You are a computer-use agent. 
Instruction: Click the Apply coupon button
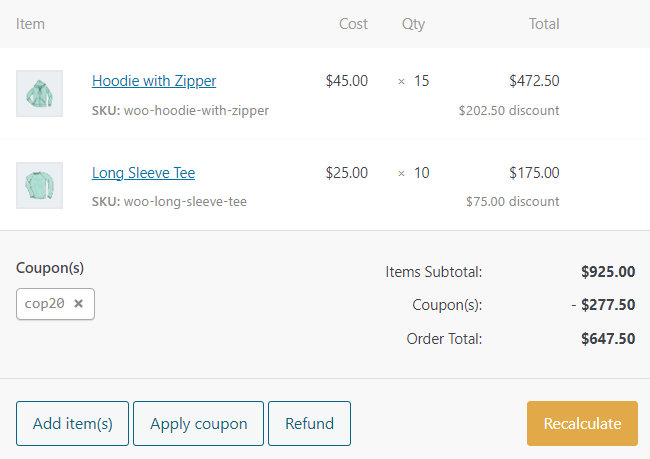(198, 423)
